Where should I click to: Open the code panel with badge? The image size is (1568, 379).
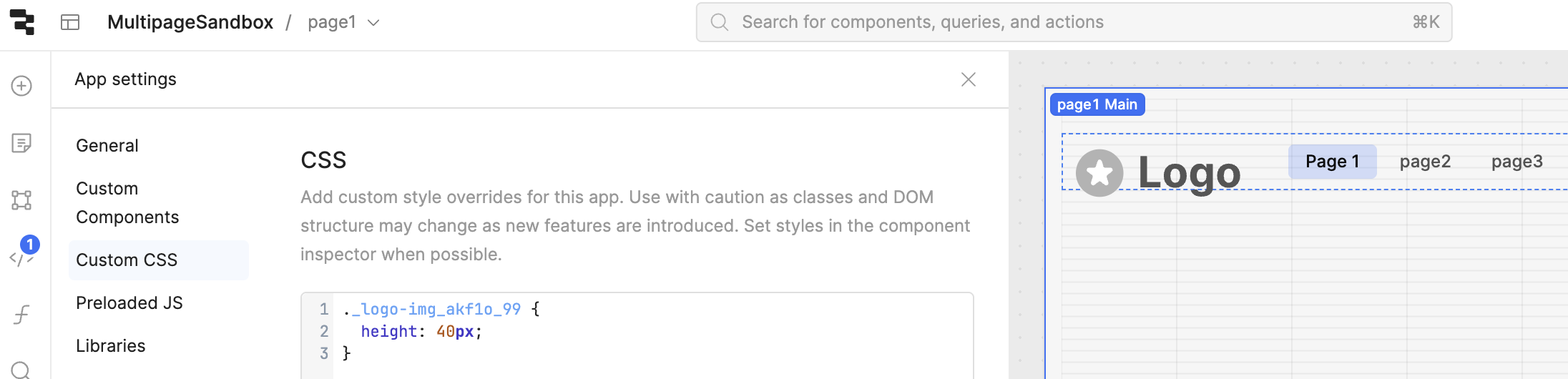click(21, 256)
